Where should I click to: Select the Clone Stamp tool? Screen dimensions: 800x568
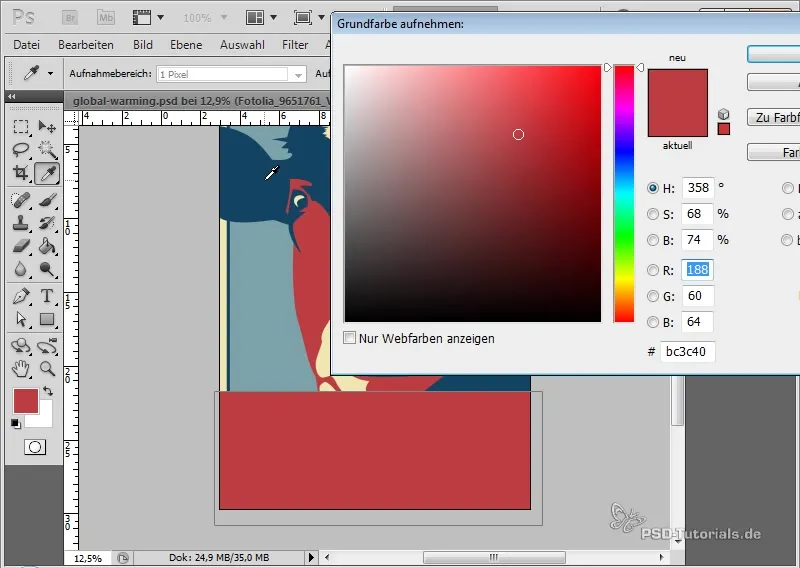pyautogui.click(x=21, y=223)
